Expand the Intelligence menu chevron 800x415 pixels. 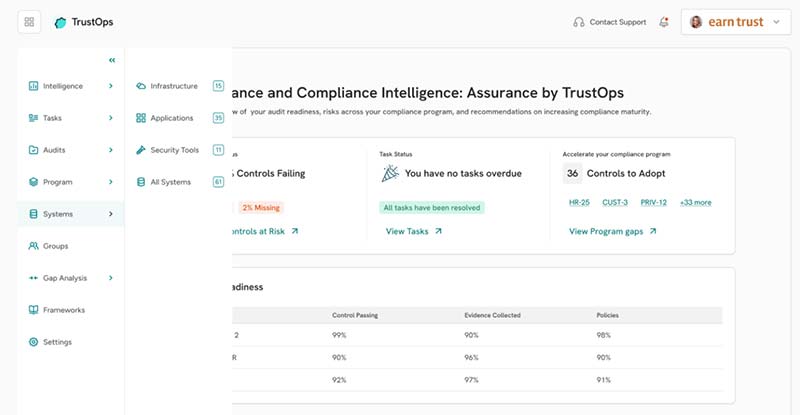click(x=111, y=86)
